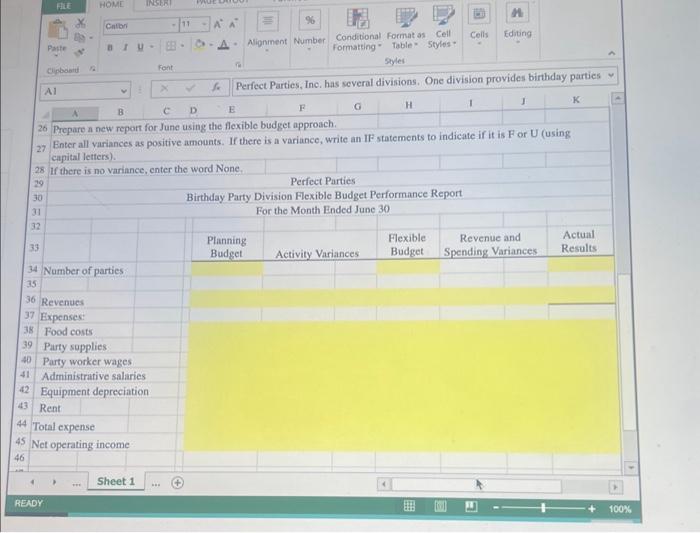Toggle Underline formatting

point(140,46)
